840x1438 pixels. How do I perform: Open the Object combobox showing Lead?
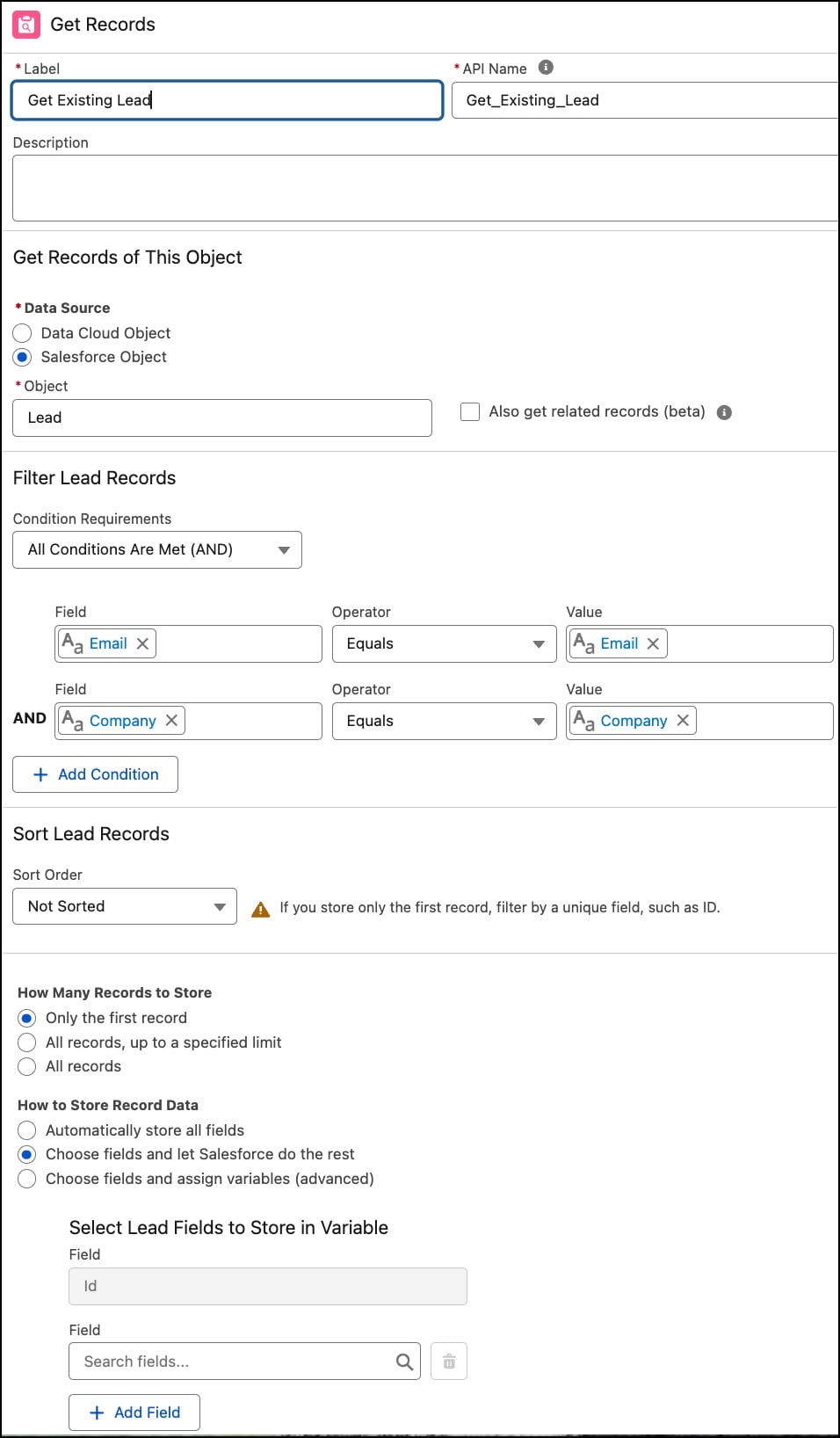click(222, 418)
